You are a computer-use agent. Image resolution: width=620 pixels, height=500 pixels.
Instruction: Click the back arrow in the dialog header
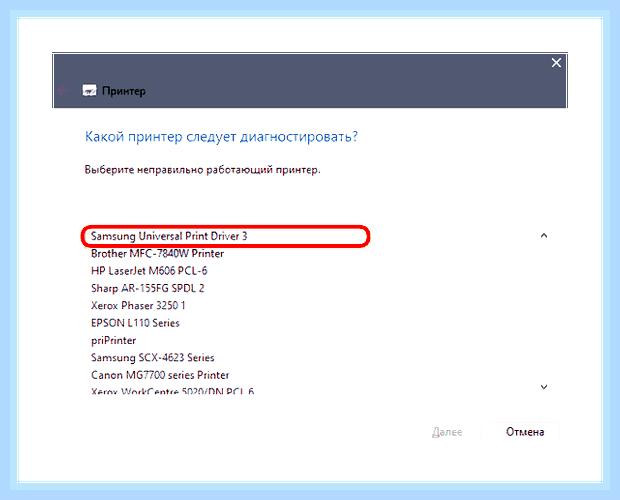click(62, 91)
